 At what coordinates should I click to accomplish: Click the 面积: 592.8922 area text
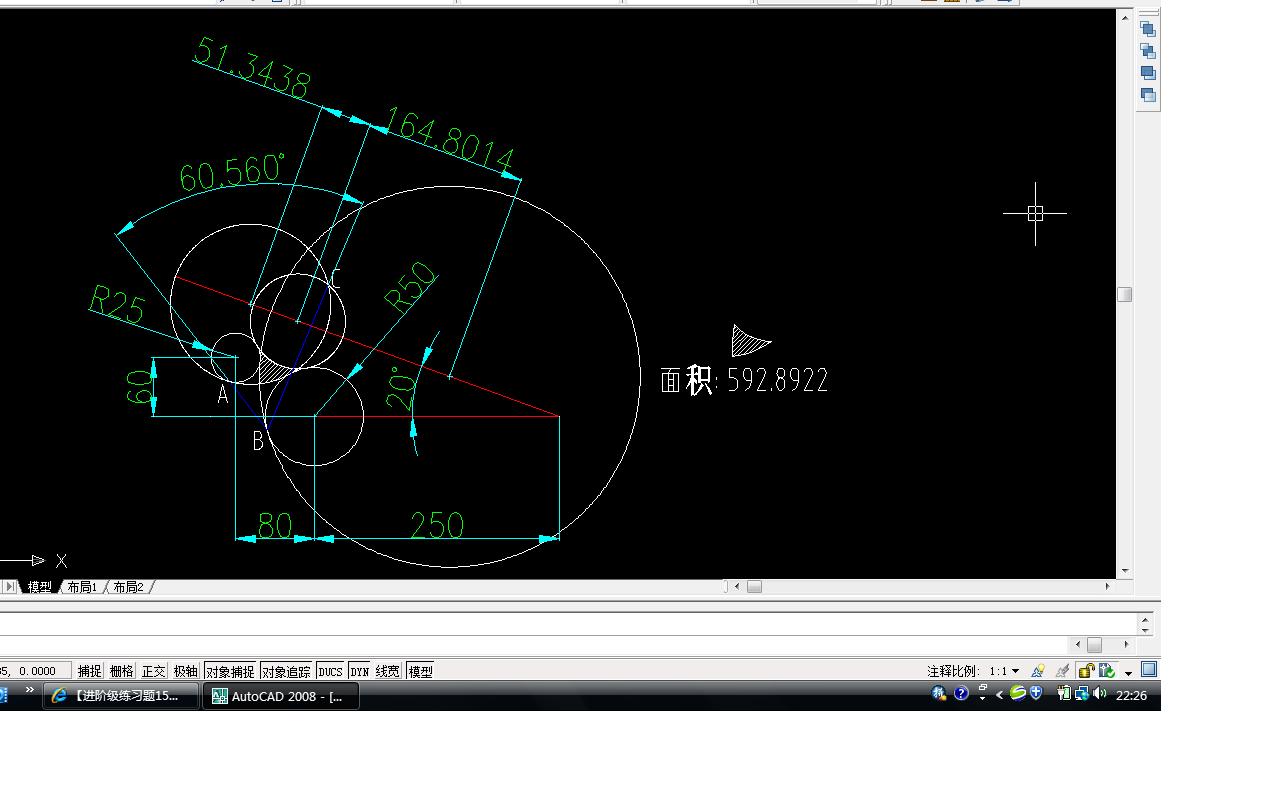coord(744,380)
